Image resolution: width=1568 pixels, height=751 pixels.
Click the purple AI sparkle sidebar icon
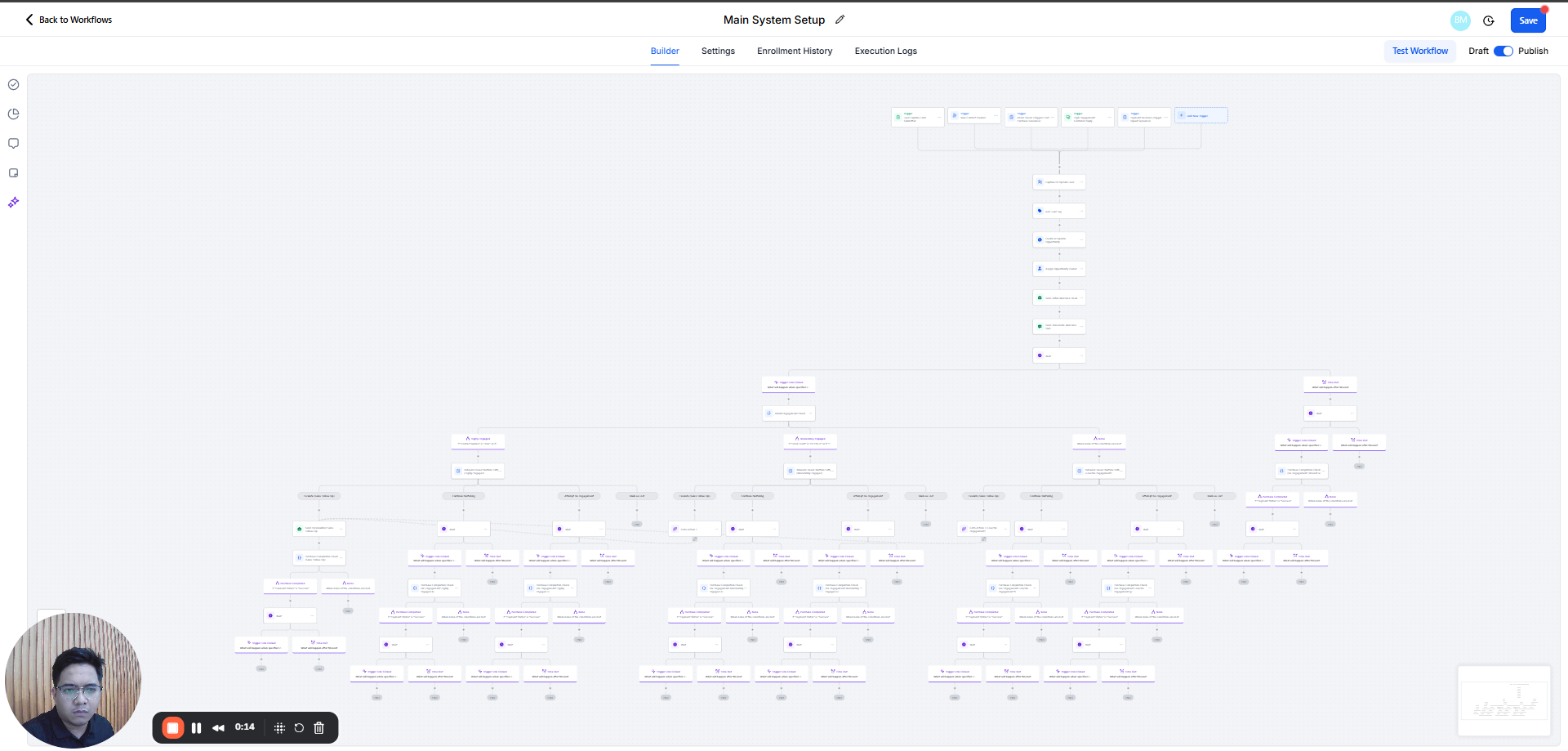pyautogui.click(x=14, y=203)
